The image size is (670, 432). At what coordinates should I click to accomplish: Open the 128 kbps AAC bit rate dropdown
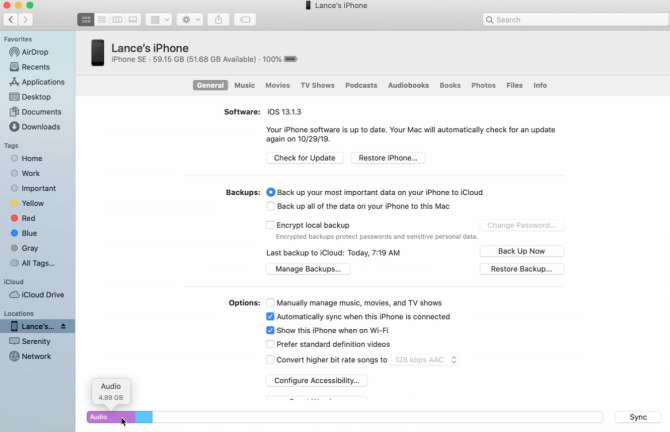(x=425, y=360)
